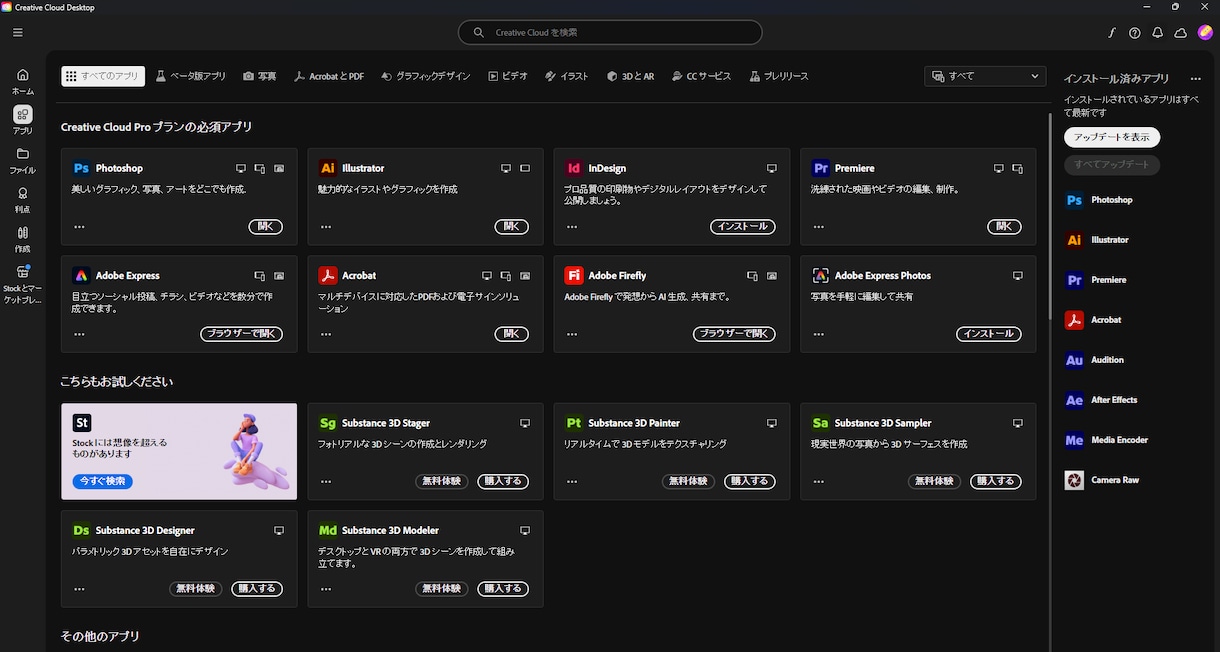Select the すべてのアプリ tab

[x=103, y=76]
